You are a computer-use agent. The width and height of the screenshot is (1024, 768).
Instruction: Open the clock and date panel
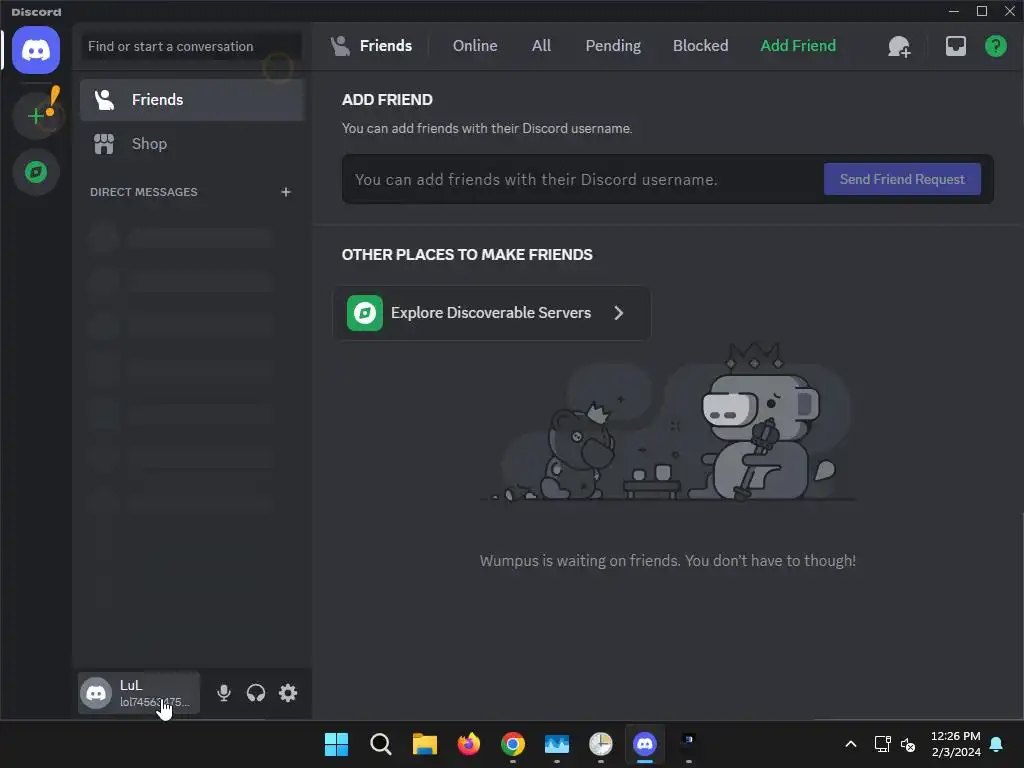pos(955,744)
